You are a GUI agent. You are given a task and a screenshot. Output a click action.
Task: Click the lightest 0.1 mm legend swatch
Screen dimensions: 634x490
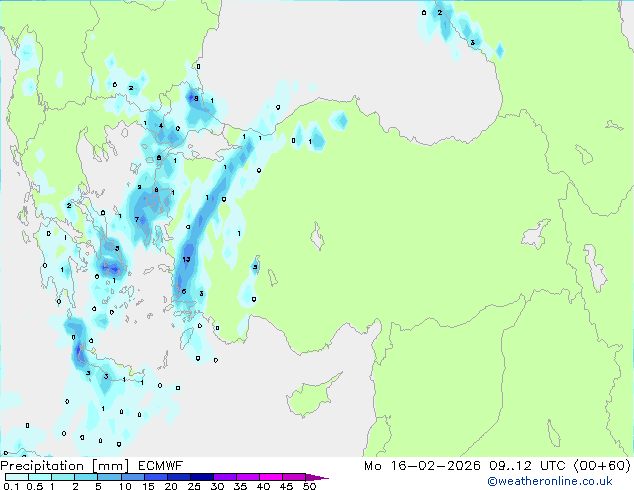point(17,477)
